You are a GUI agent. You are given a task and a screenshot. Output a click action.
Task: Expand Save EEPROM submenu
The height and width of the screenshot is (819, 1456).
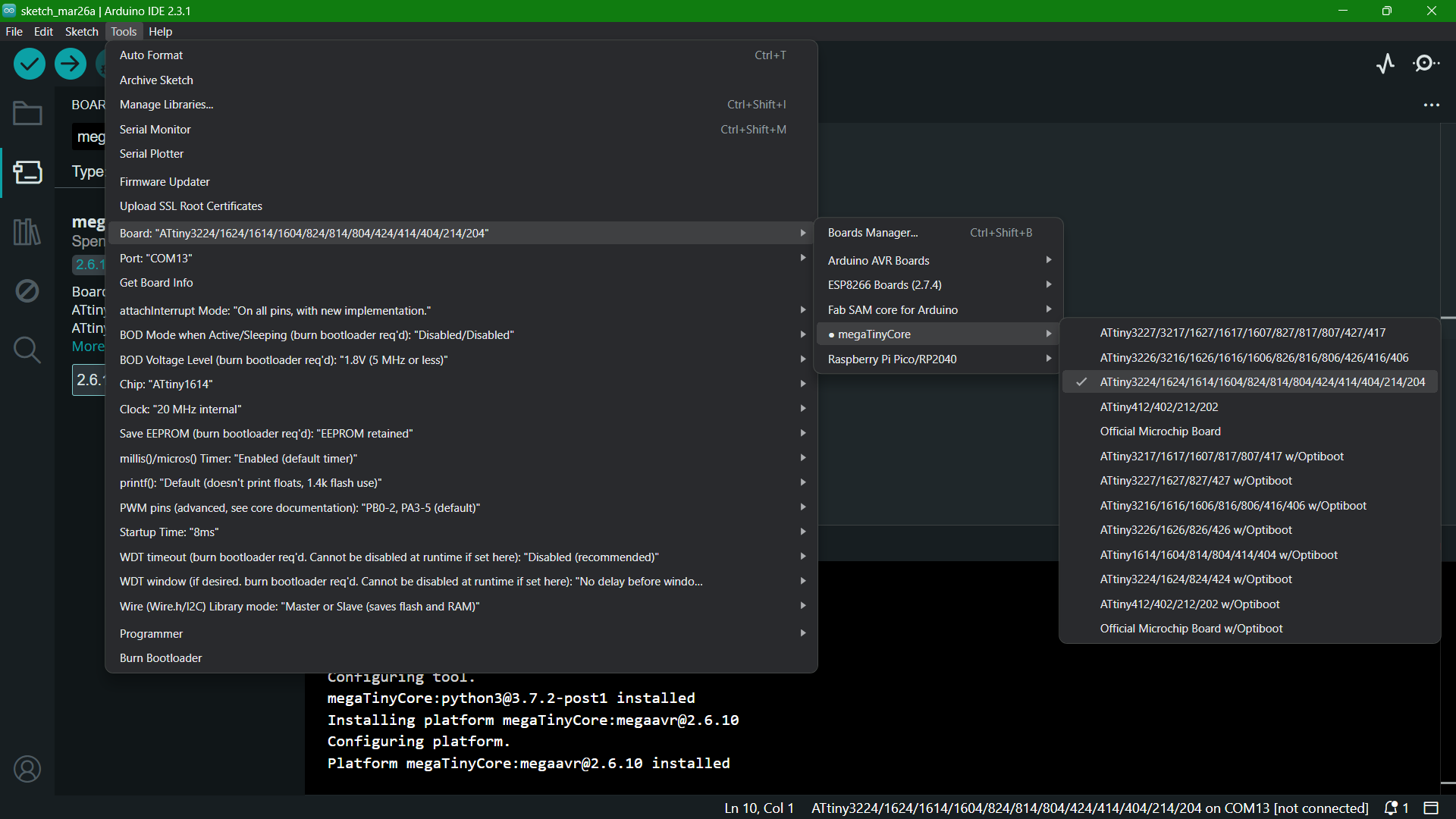pos(461,434)
